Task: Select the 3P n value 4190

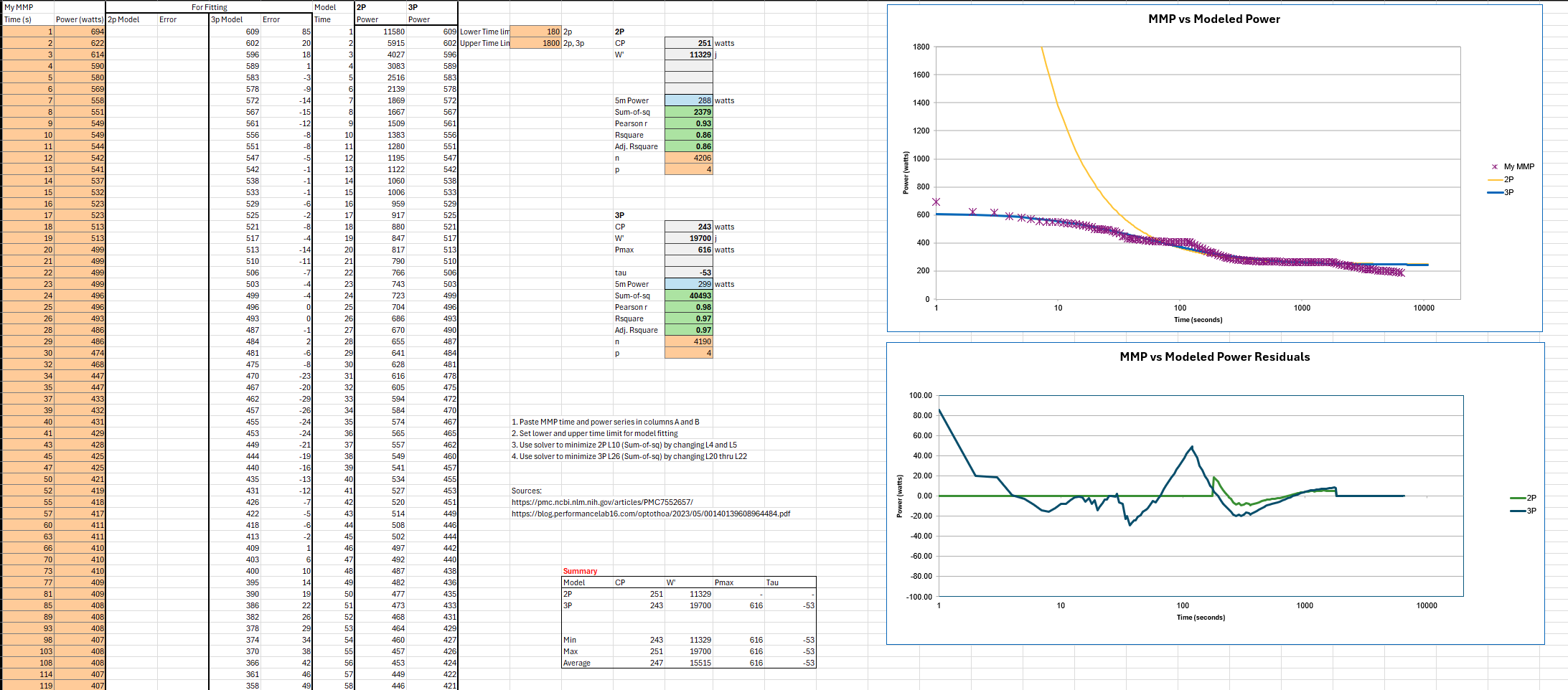Action: (x=689, y=341)
